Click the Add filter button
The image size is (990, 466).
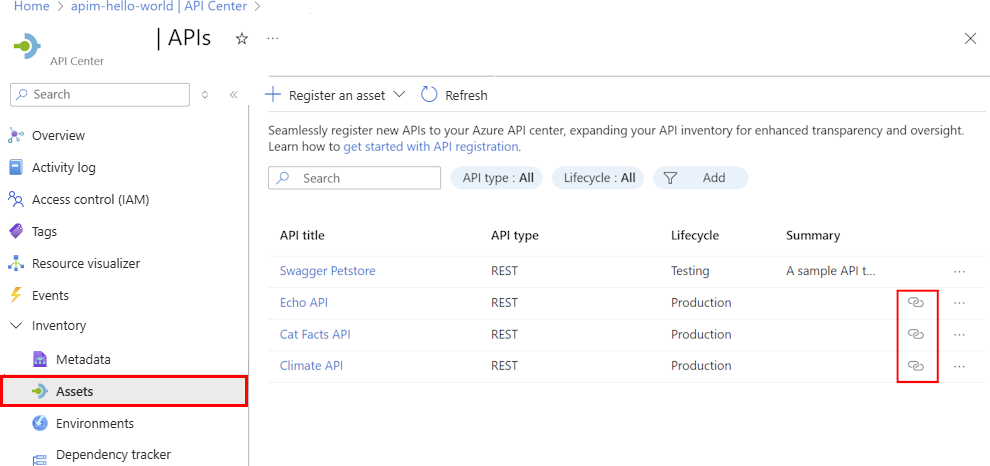pos(700,178)
